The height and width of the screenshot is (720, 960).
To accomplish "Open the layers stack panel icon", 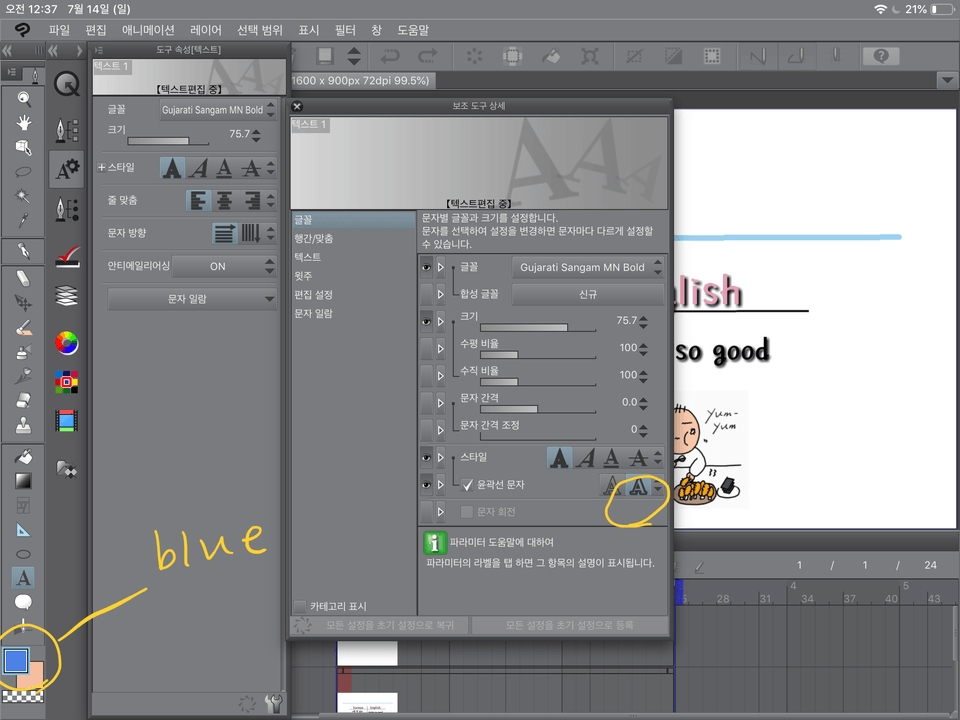I will [67, 295].
